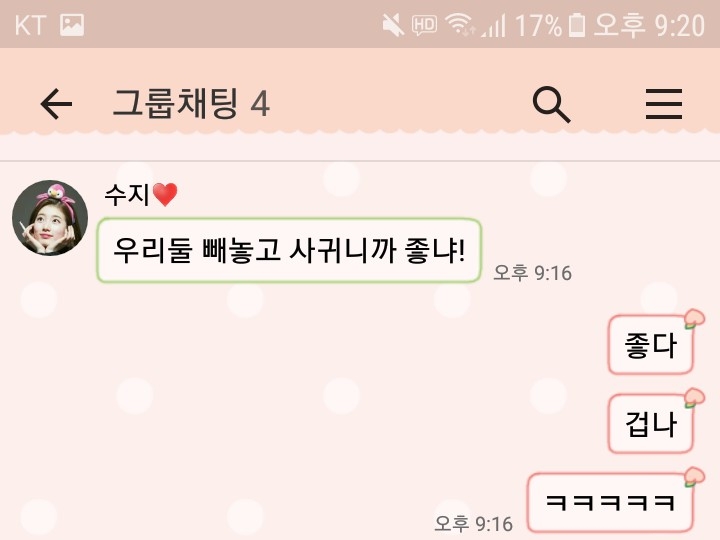This screenshot has width=720, height=540.
Task: Tap the sender name 수지
Action: pos(127,195)
